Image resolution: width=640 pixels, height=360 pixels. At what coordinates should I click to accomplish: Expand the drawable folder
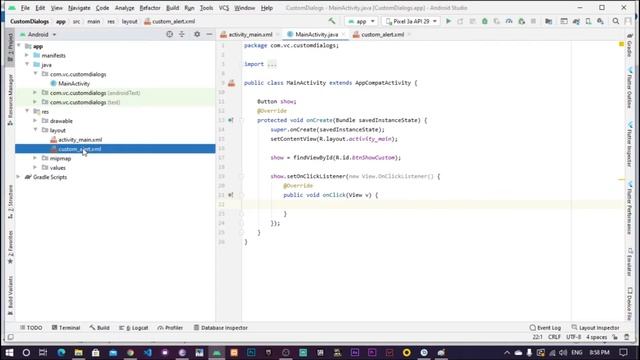pos(35,121)
